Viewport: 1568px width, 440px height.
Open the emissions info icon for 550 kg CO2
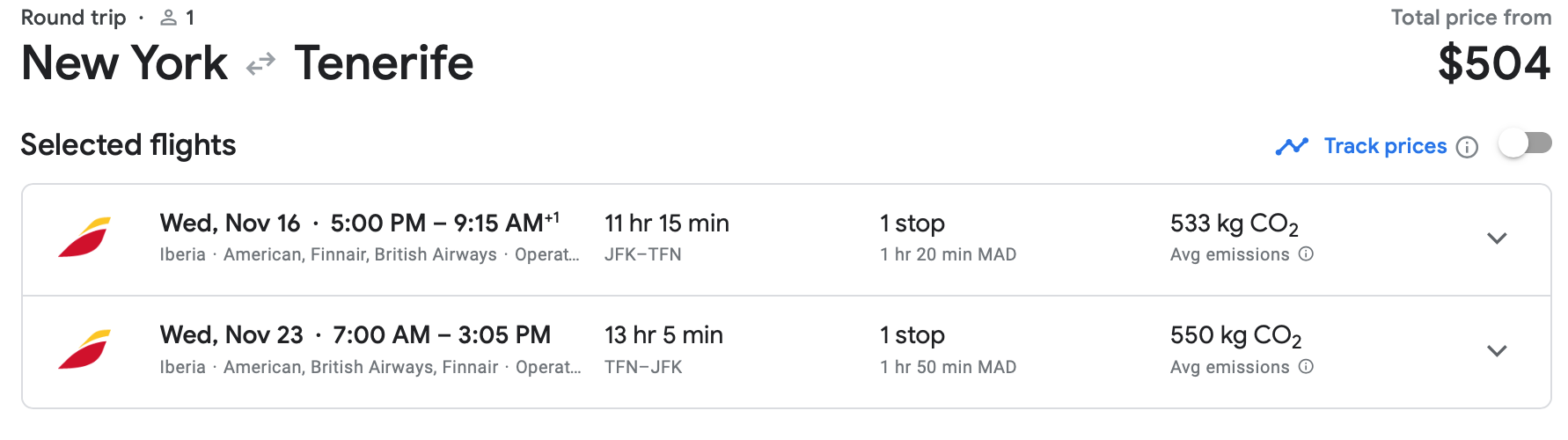pos(1307,367)
